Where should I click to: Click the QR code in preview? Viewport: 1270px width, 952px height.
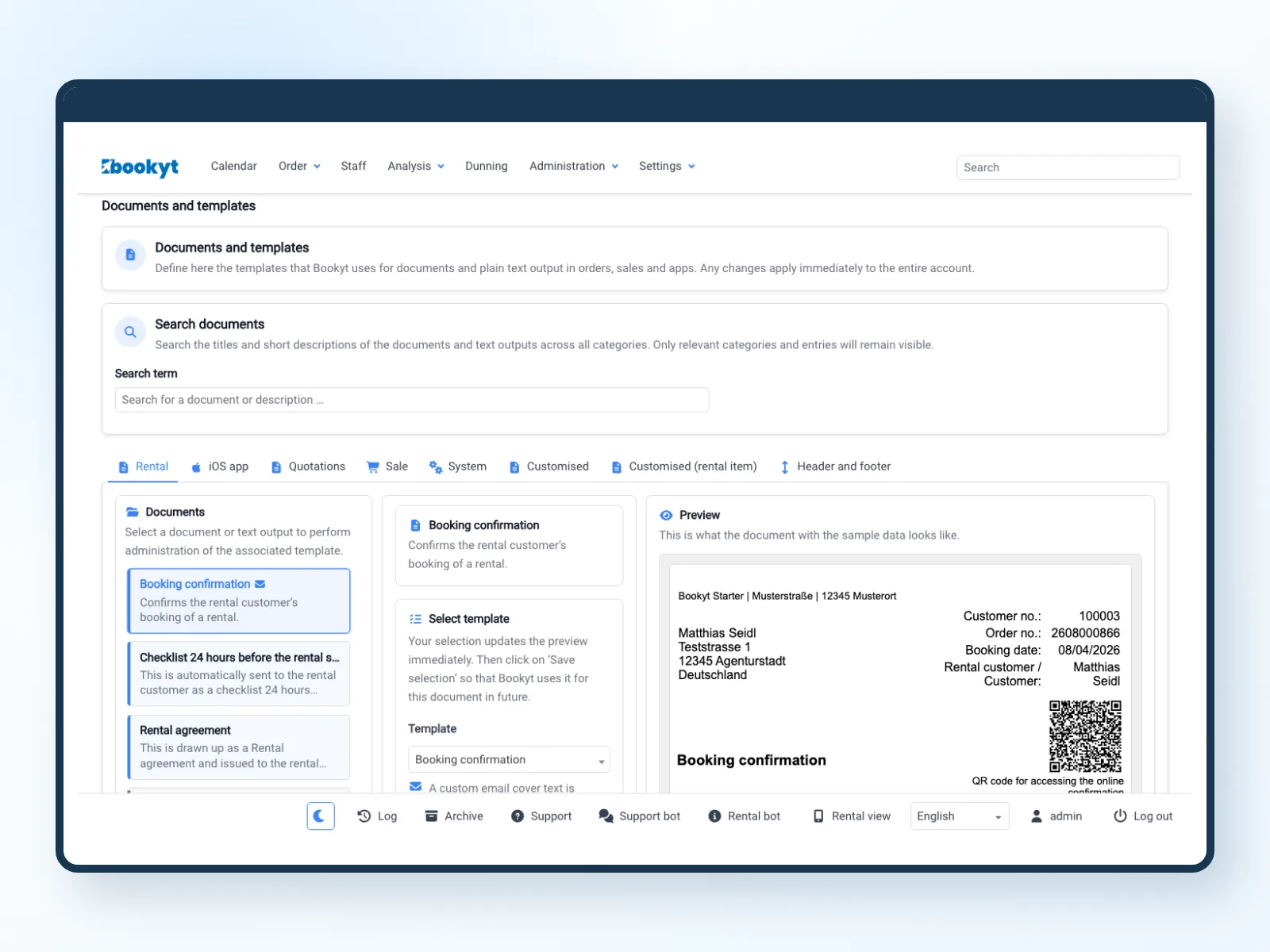[x=1085, y=736]
